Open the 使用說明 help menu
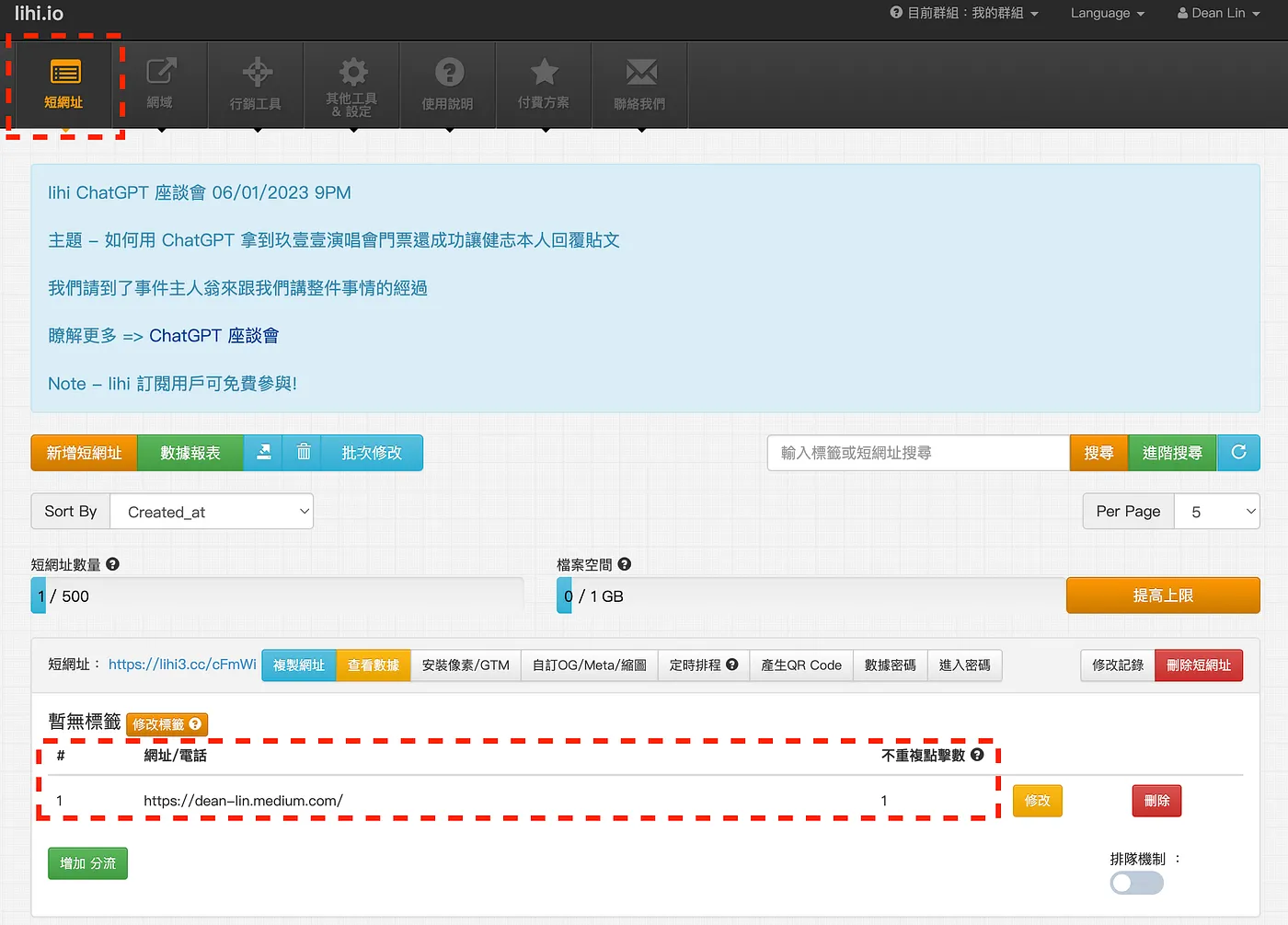The width and height of the screenshot is (1288, 925). [448, 85]
